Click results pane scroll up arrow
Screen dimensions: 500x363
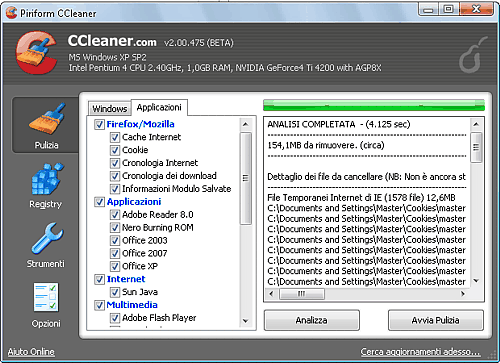coord(476,124)
